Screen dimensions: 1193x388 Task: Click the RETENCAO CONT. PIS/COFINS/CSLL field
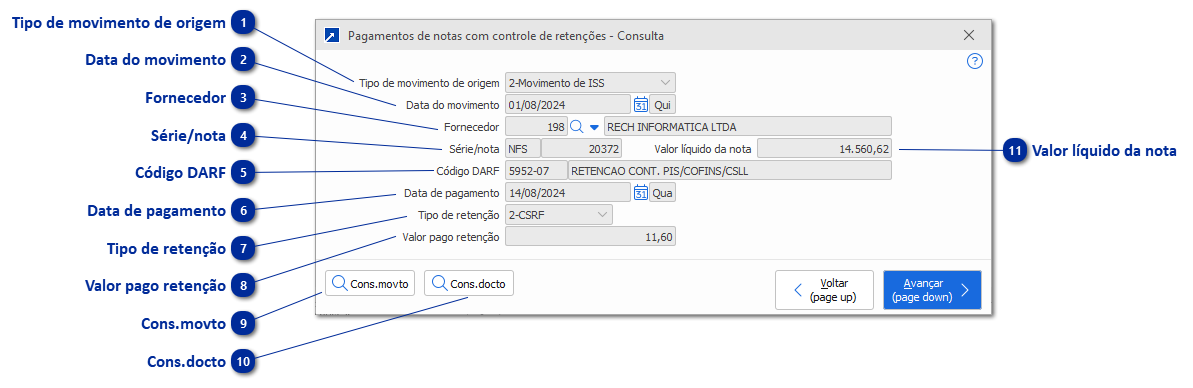730,170
